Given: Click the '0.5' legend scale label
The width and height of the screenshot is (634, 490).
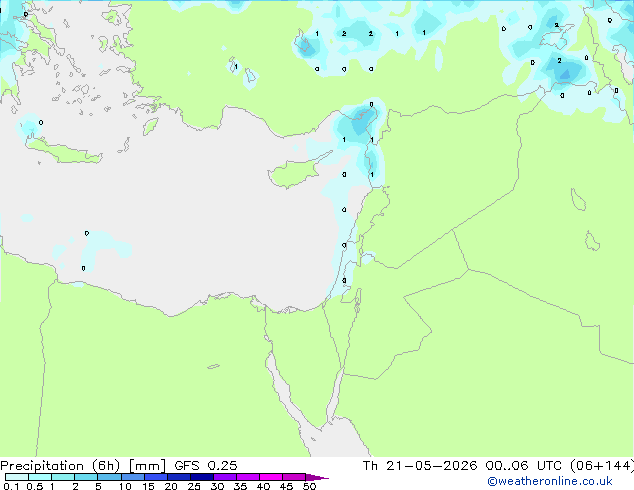Looking at the screenshot, I should 35,486.
